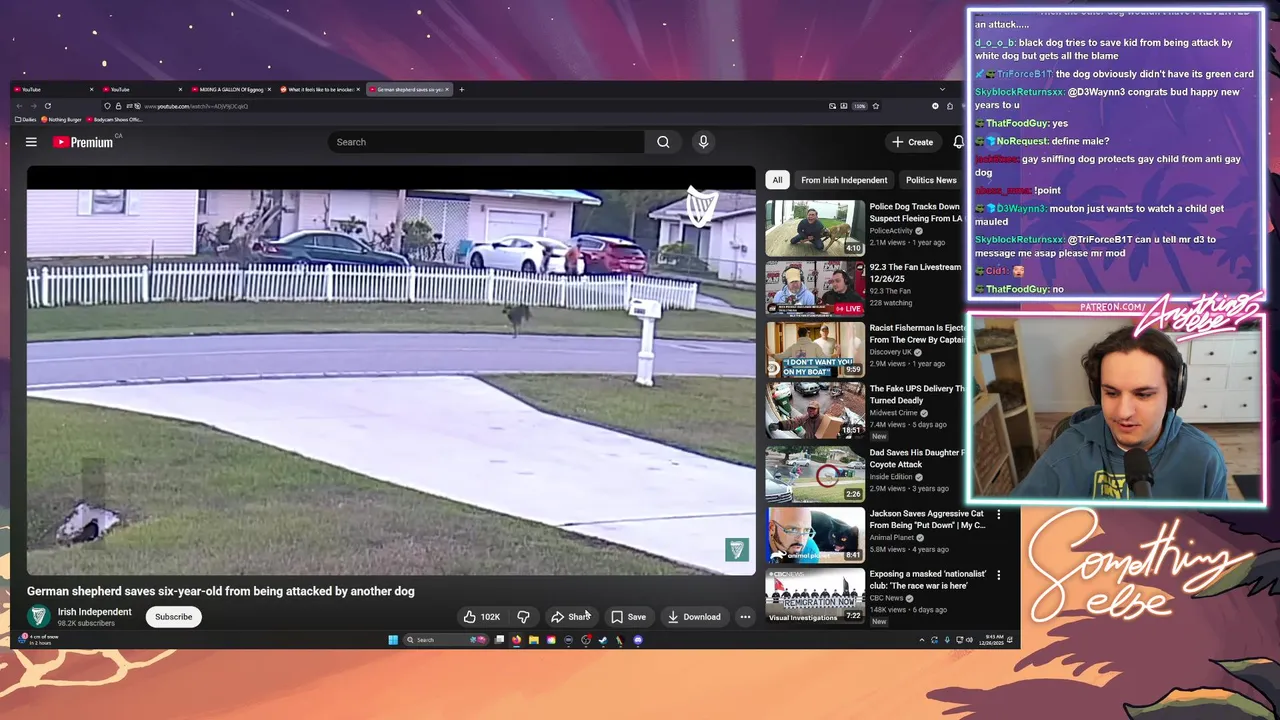Select the Politics News chip
This screenshot has width=1280, height=720.
click(x=931, y=180)
